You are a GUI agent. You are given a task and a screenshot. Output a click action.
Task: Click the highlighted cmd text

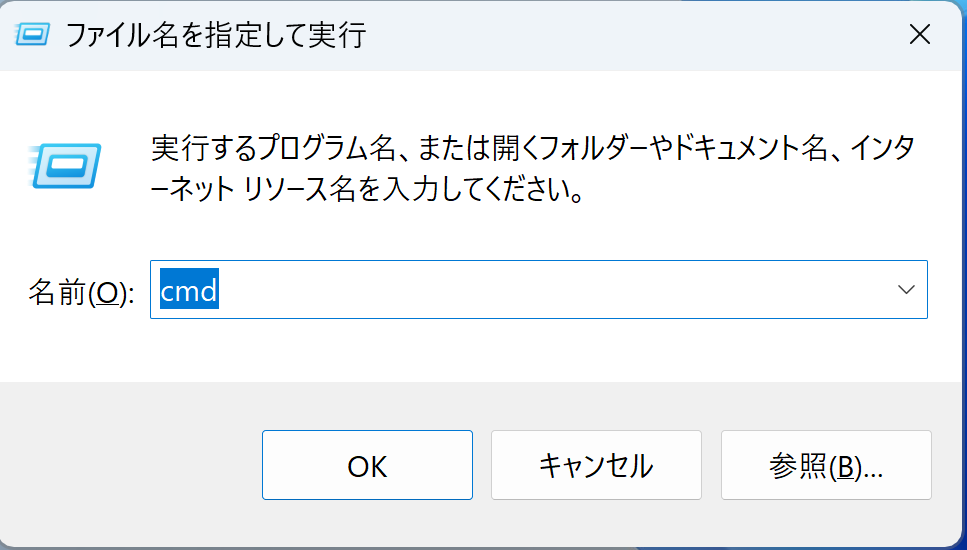pyautogui.click(x=189, y=290)
